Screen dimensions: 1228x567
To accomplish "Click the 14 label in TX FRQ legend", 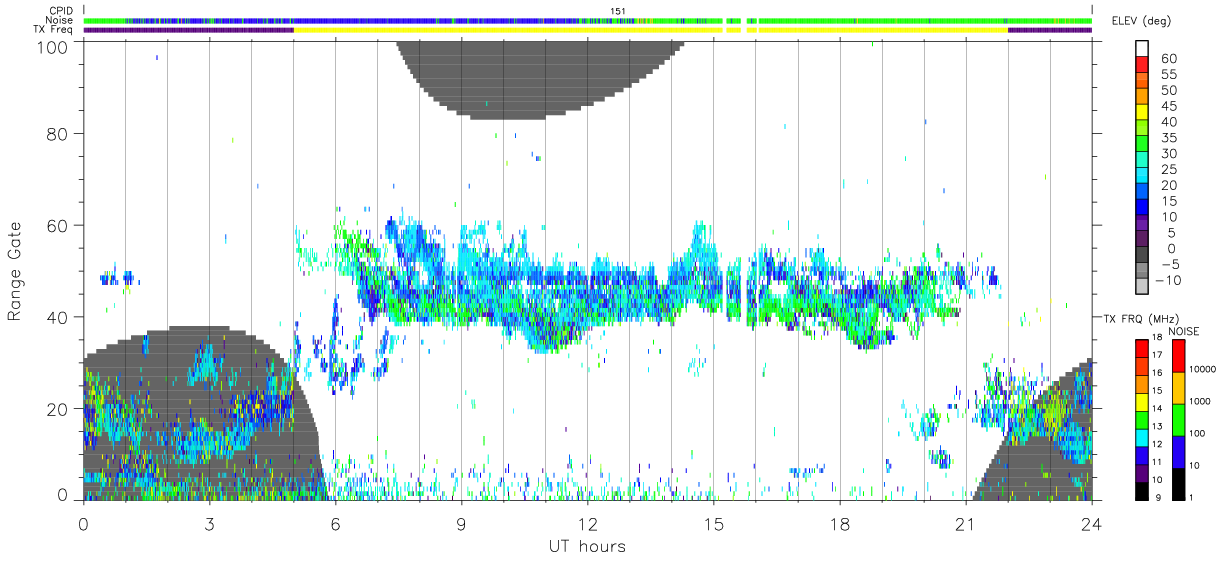I will pos(1157,408).
